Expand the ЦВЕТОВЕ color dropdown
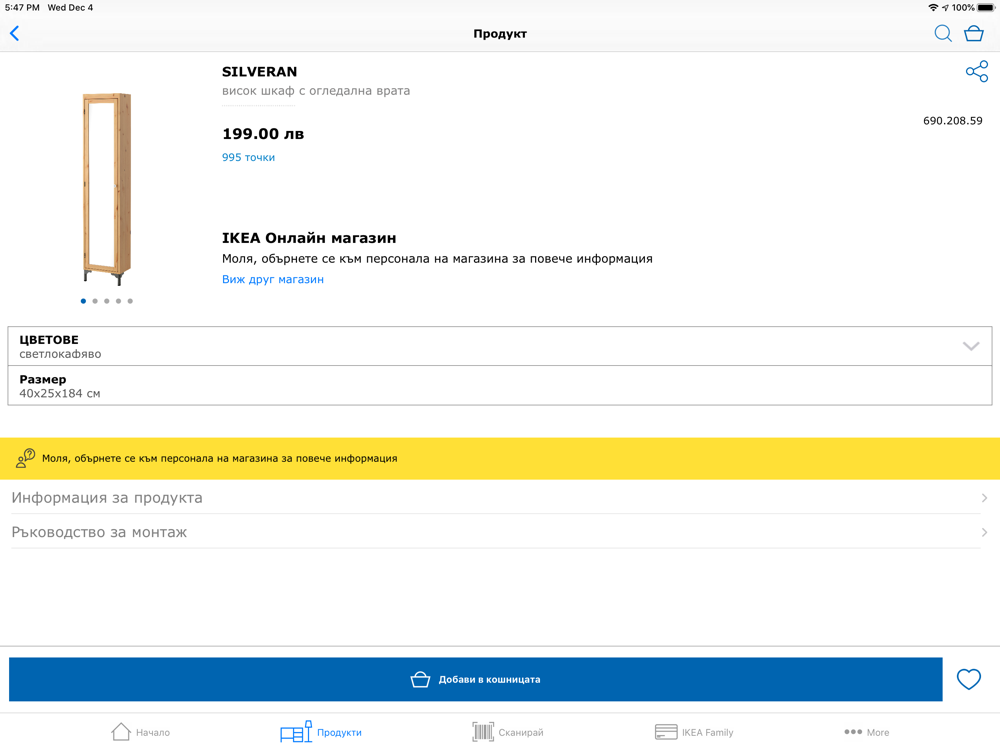The height and width of the screenshot is (750, 1000). pos(500,346)
